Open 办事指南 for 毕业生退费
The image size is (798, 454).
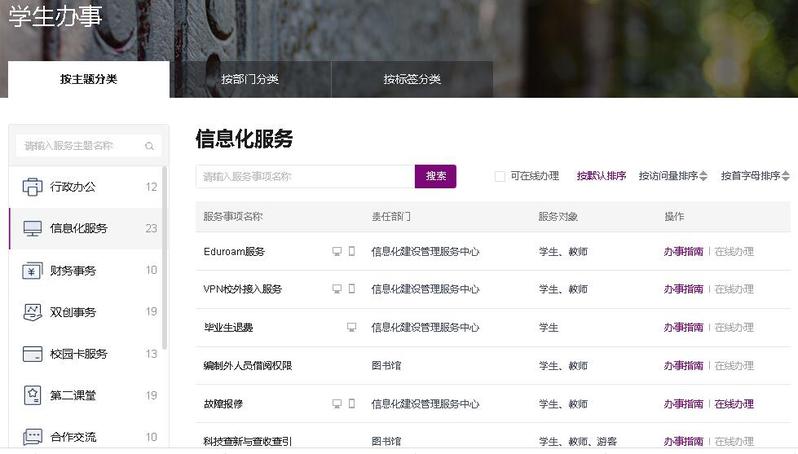coord(683,327)
